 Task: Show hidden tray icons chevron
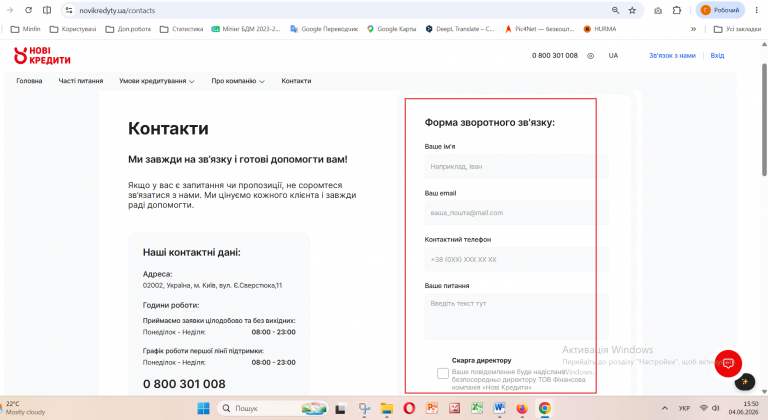point(665,408)
